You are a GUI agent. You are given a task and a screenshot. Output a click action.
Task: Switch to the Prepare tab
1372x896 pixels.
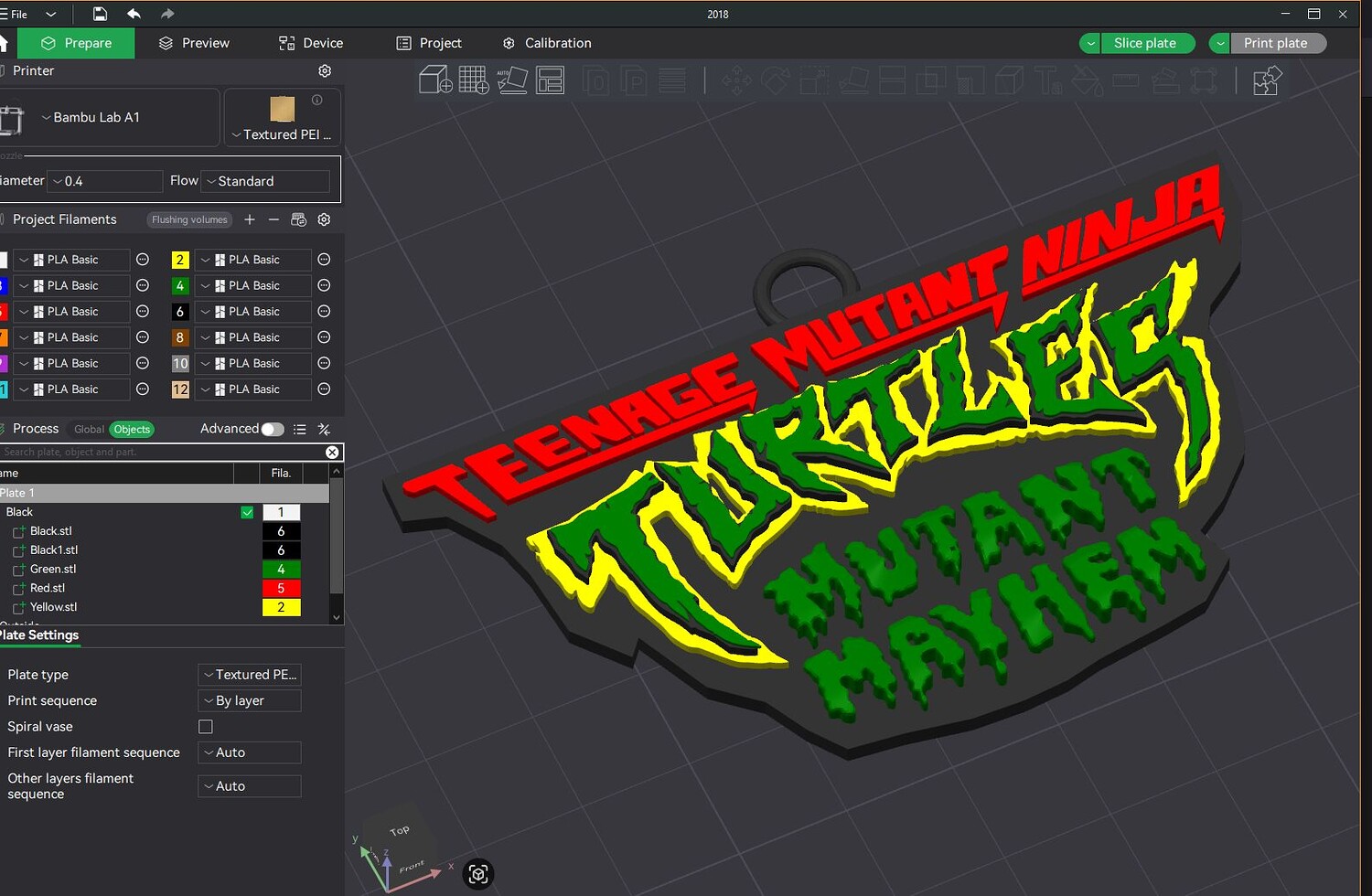[76, 43]
